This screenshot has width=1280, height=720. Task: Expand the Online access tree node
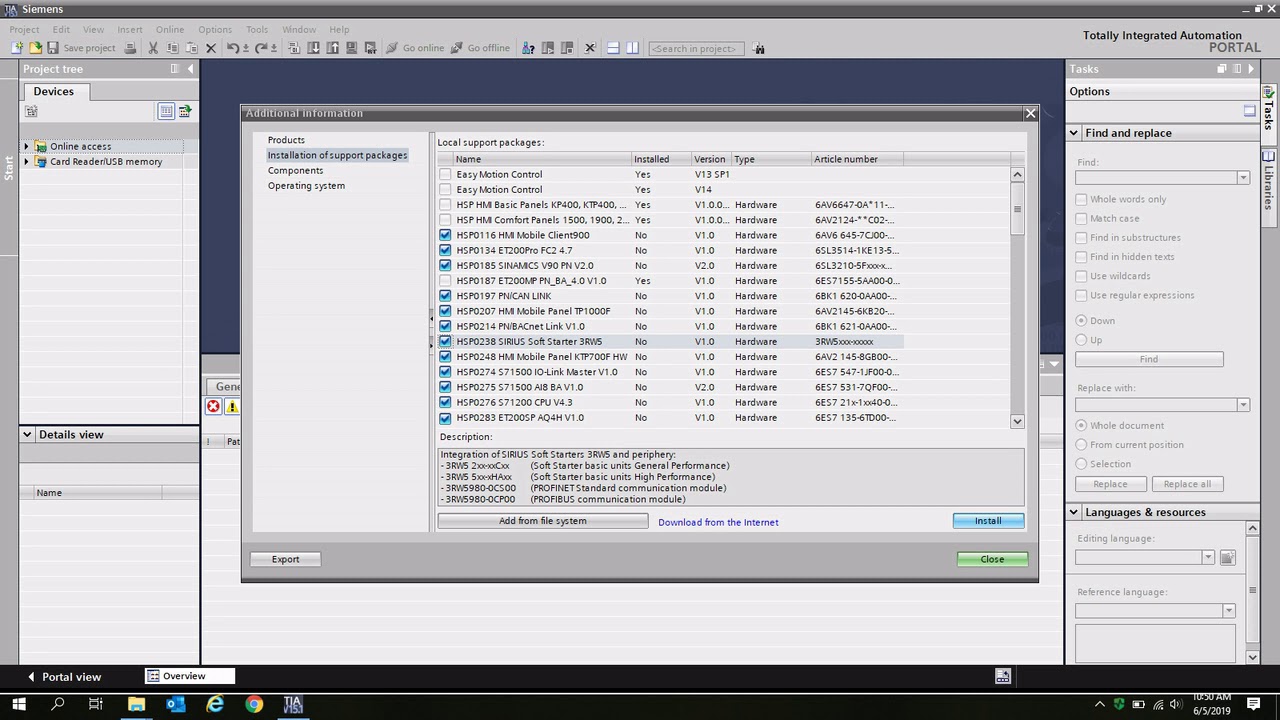point(25,146)
